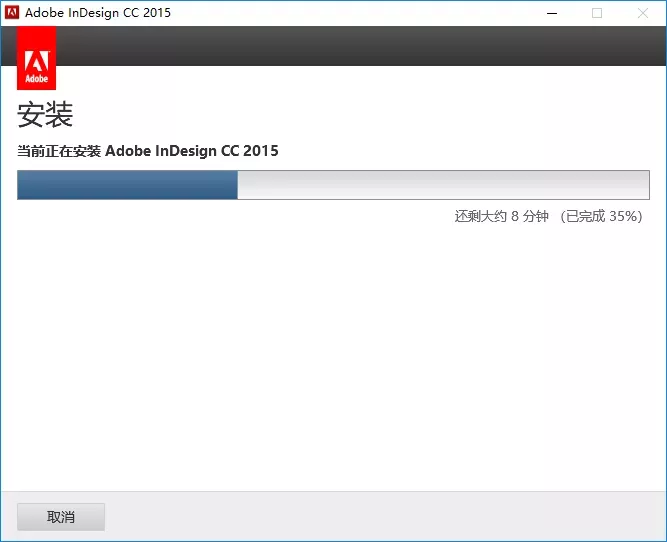Click the window title text in title bar
The width and height of the screenshot is (667, 542).
pos(98,13)
